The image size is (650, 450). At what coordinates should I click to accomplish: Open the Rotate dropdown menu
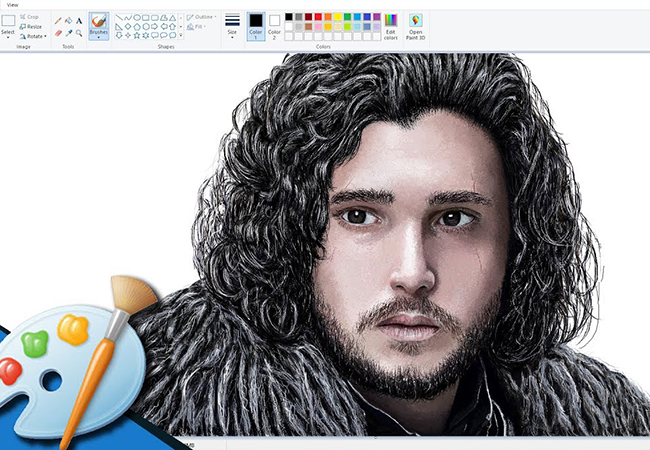[x=33, y=36]
